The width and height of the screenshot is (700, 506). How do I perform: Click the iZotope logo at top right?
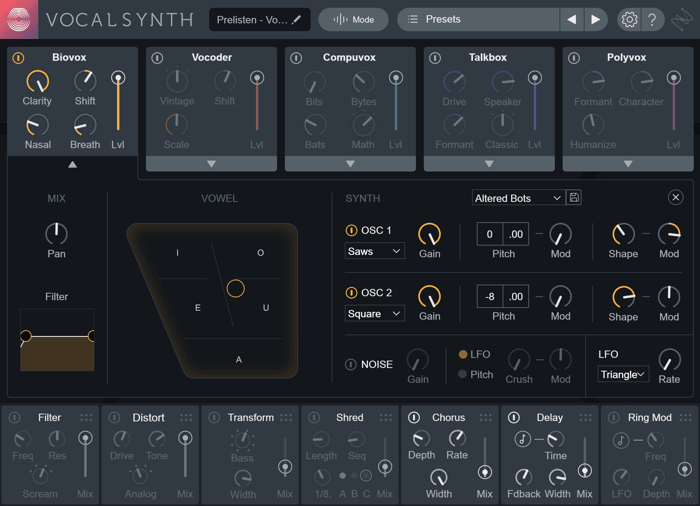(x=682, y=20)
